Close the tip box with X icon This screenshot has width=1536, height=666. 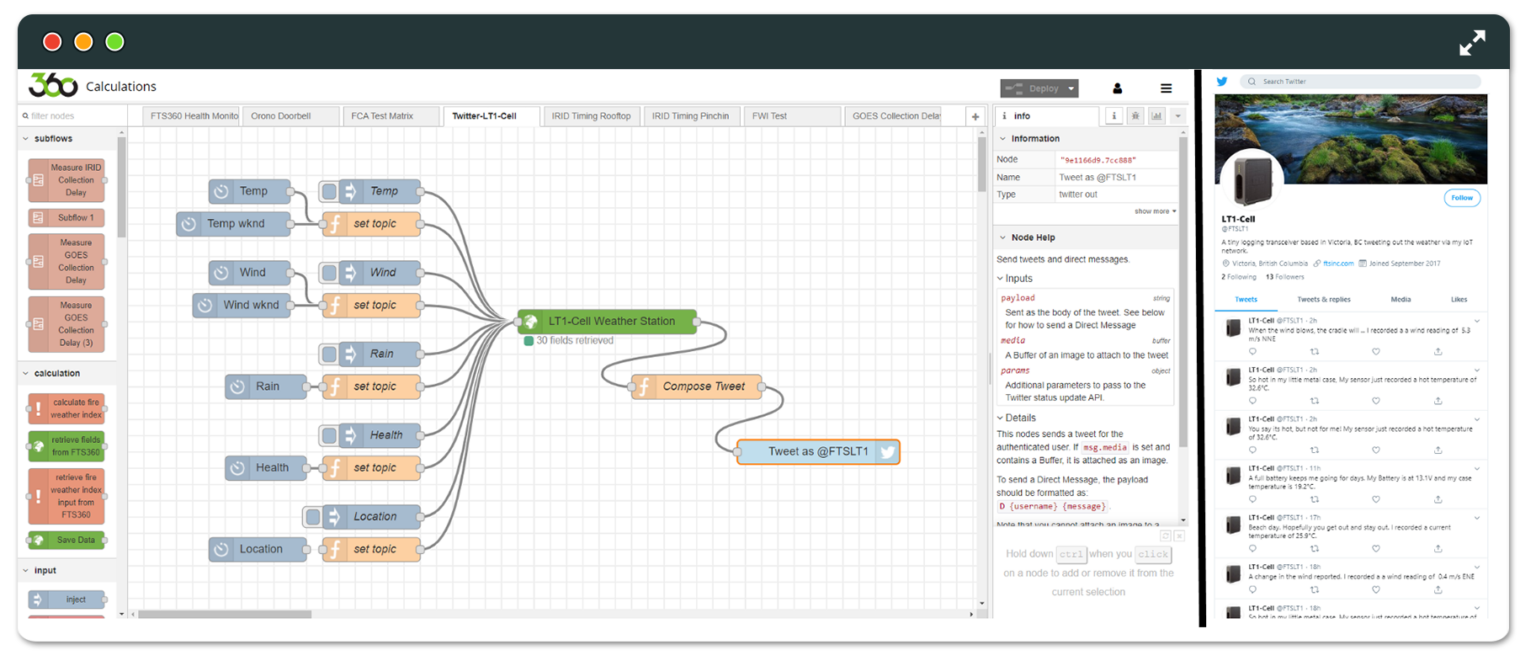click(1179, 536)
